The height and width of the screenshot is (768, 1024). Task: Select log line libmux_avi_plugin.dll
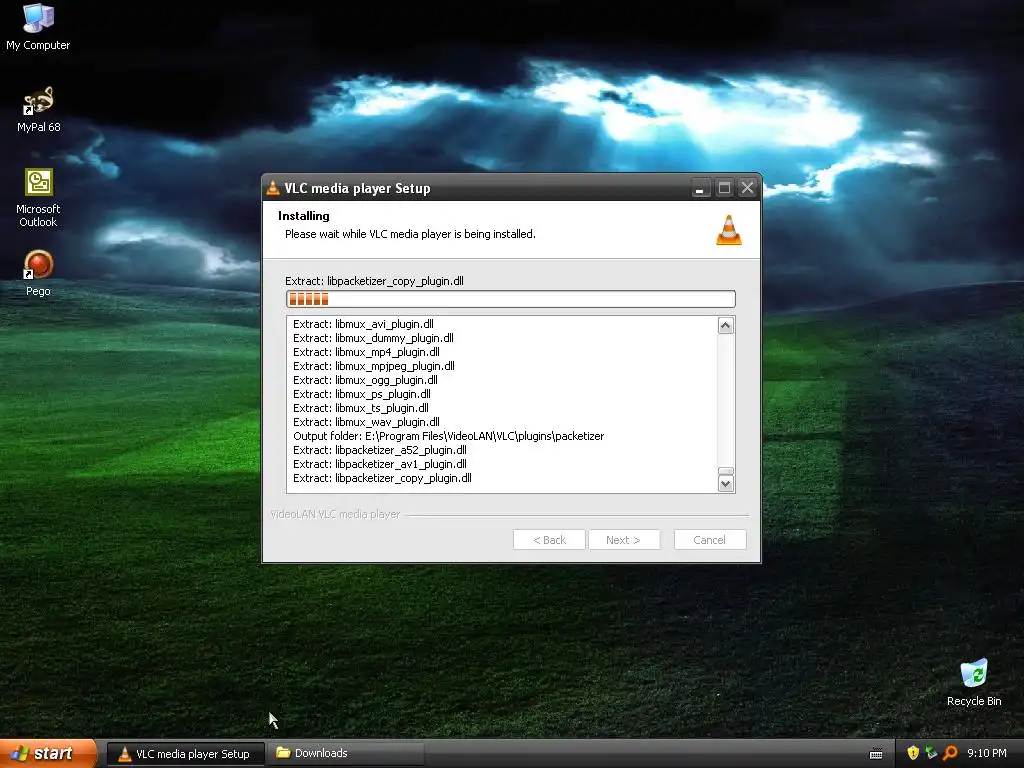[x=363, y=324]
